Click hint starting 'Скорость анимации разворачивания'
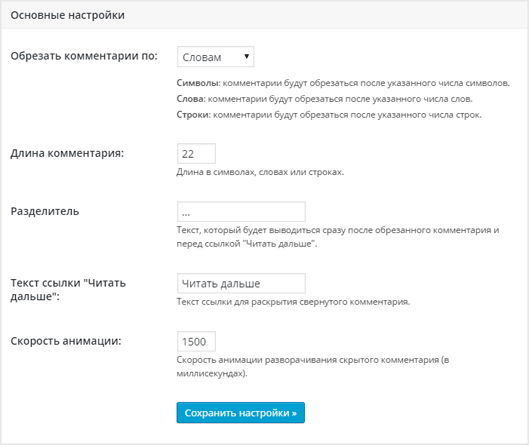 [x=313, y=367]
